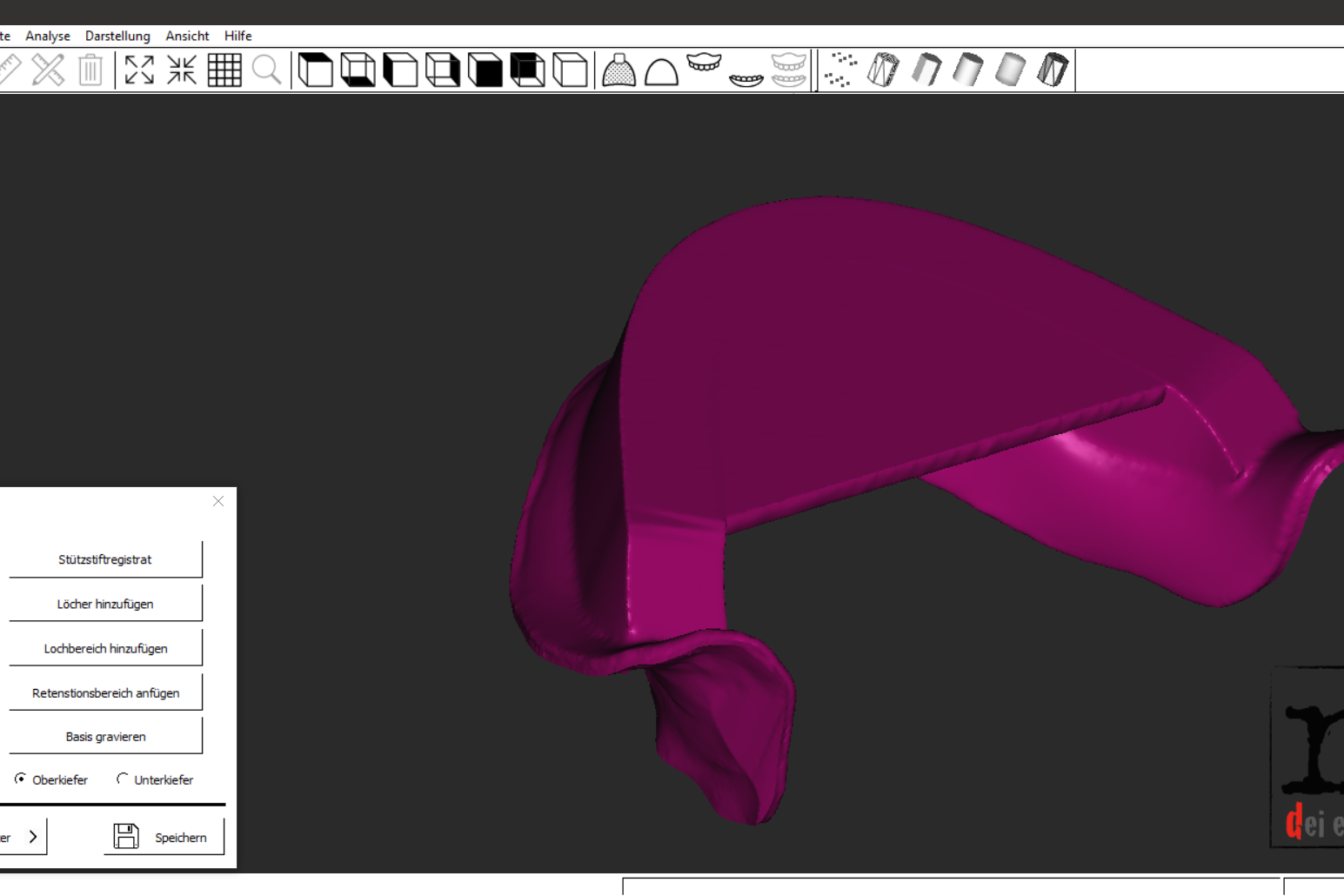The height and width of the screenshot is (896, 1344).
Task: Open the Analyse menu
Action: [48, 36]
